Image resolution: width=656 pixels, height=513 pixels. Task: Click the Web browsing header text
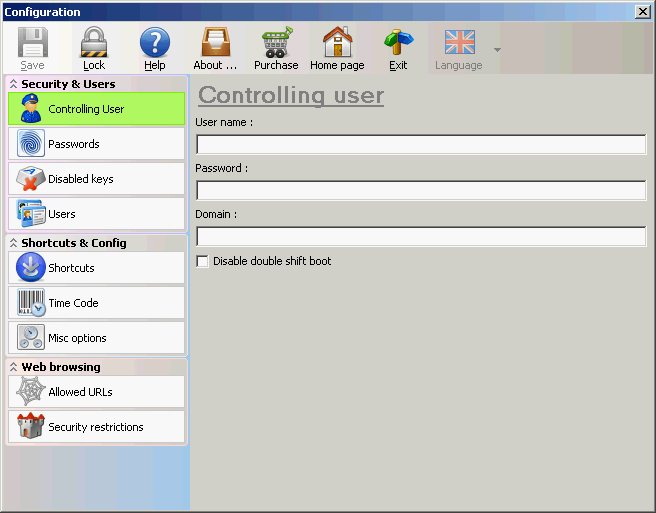click(61, 367)
